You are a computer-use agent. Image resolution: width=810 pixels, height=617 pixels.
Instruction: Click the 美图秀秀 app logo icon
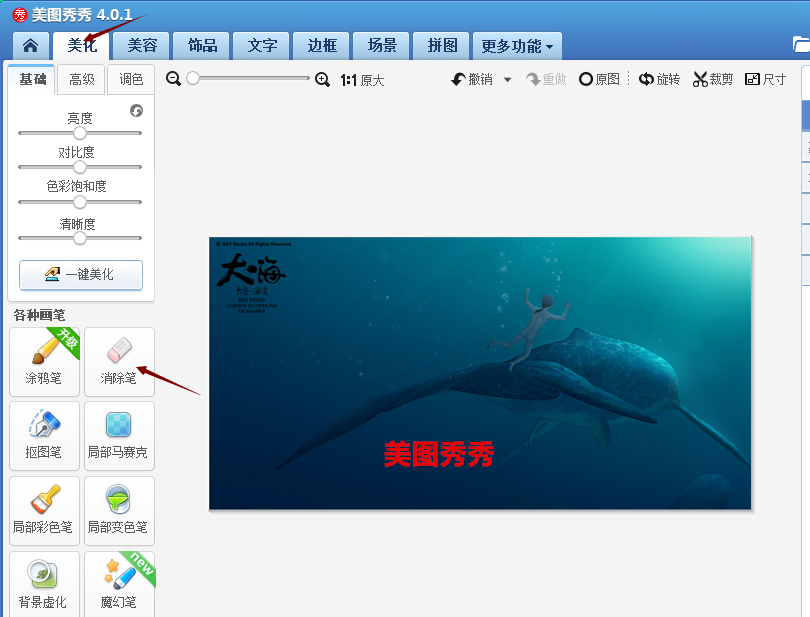pos(20,15)
